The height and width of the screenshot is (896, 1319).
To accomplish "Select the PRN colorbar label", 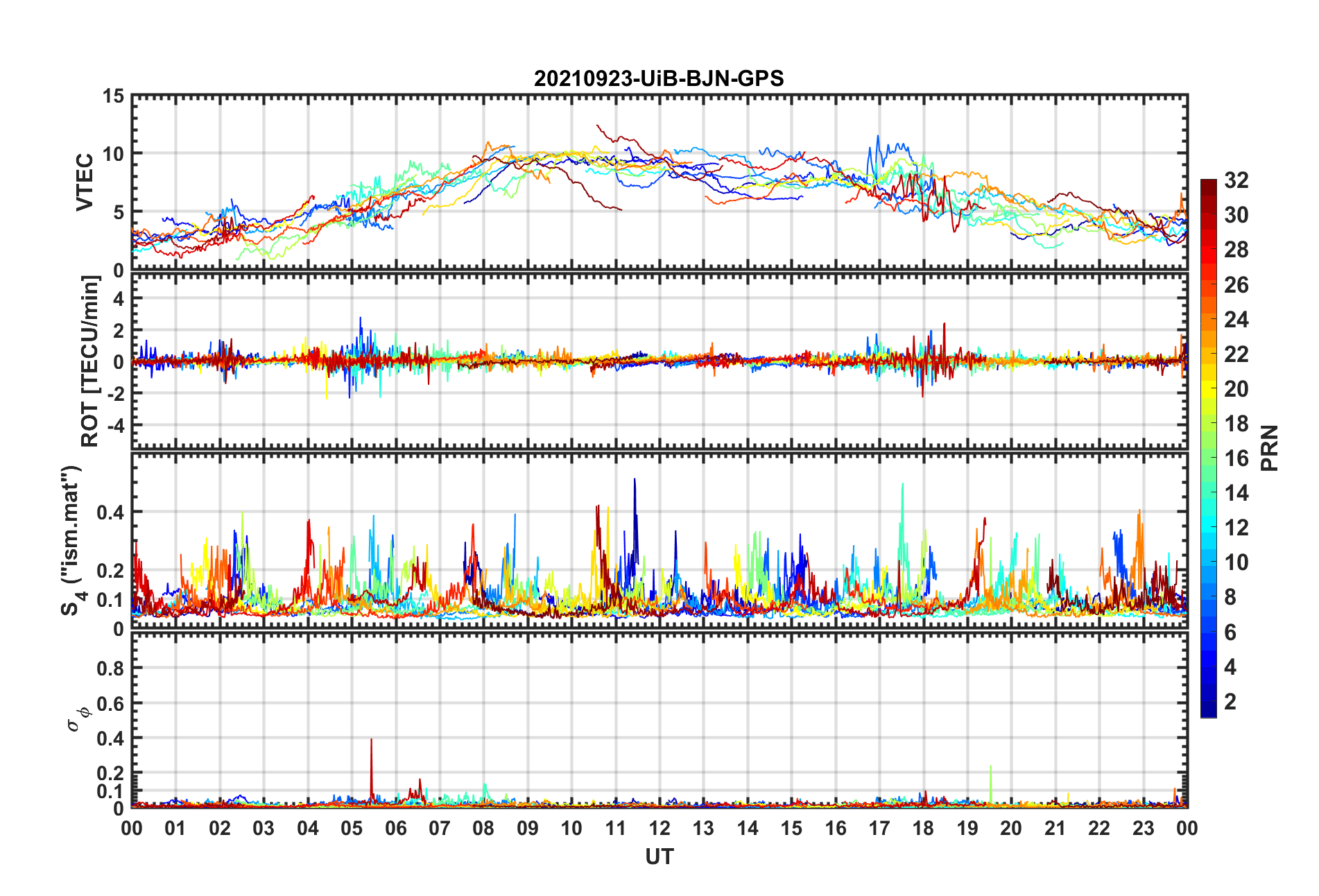I will pos(1269,448).
